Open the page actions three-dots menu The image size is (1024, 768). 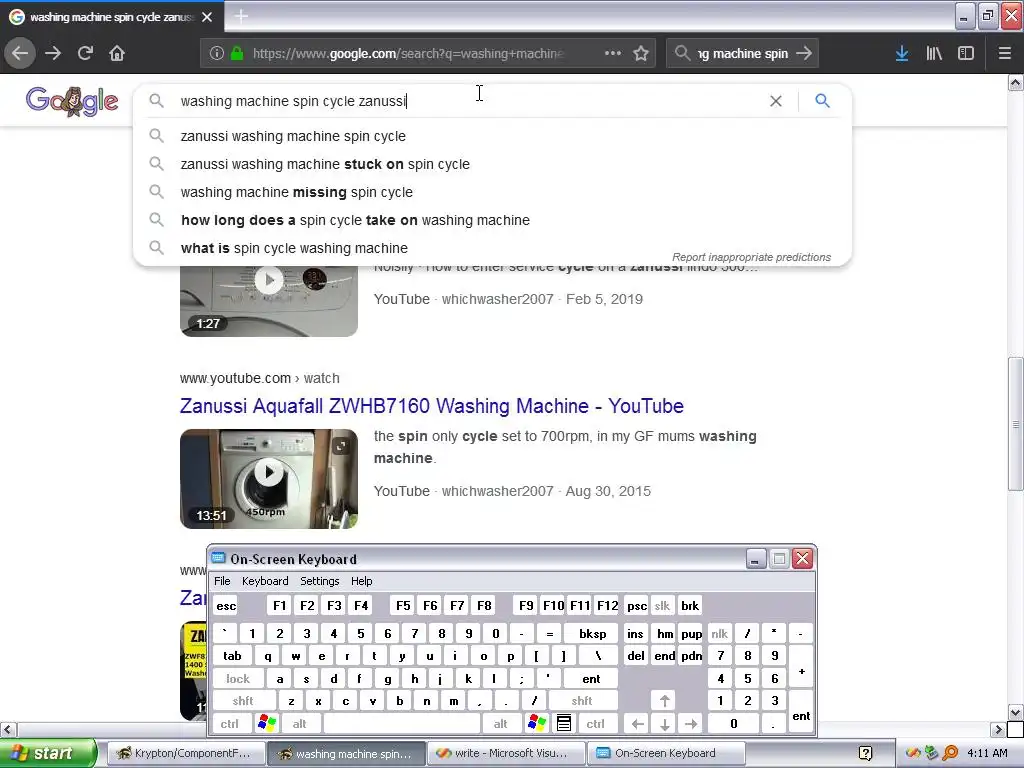613,54
